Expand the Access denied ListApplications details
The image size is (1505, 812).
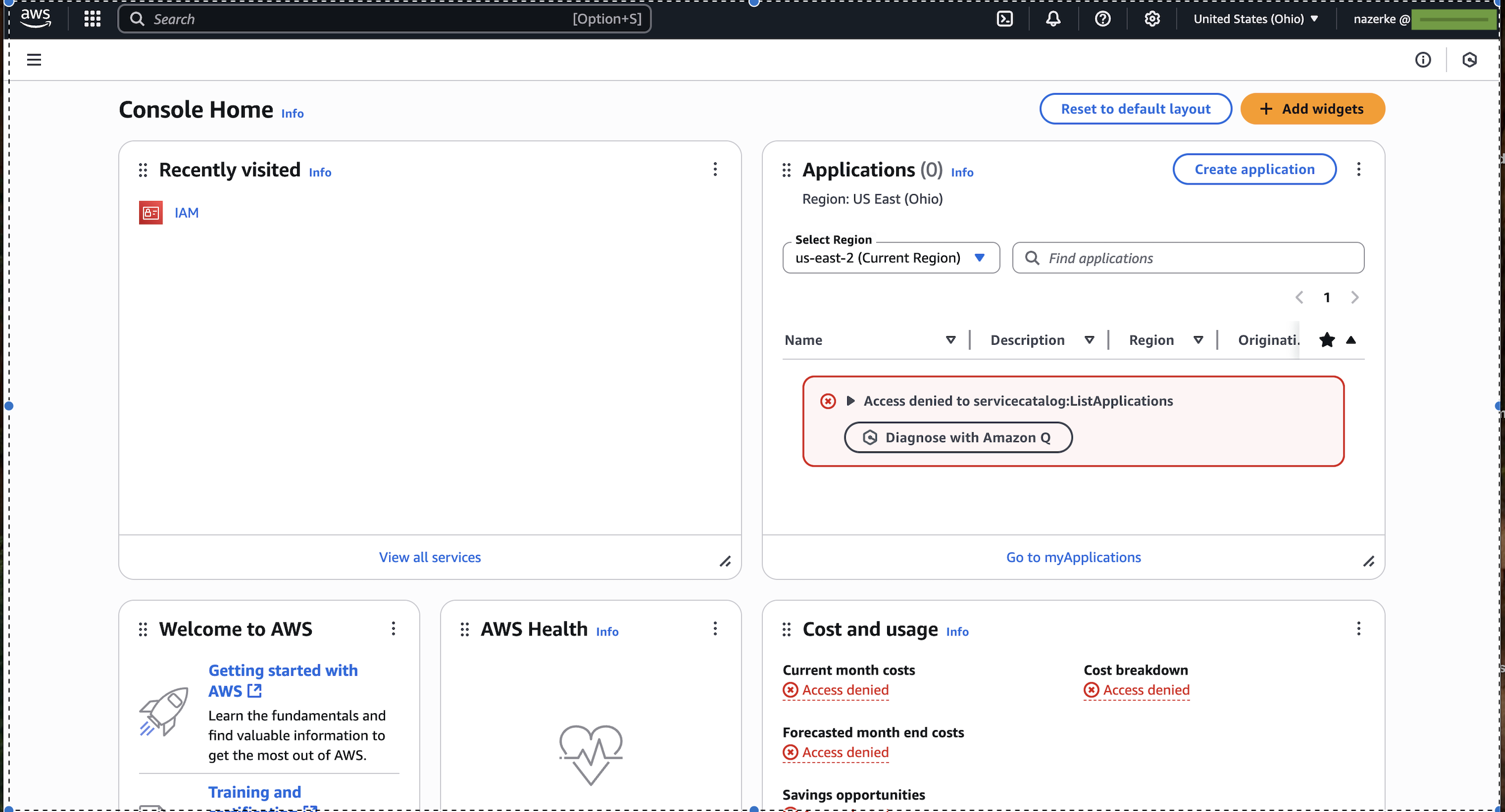click(x=851, y=401)
